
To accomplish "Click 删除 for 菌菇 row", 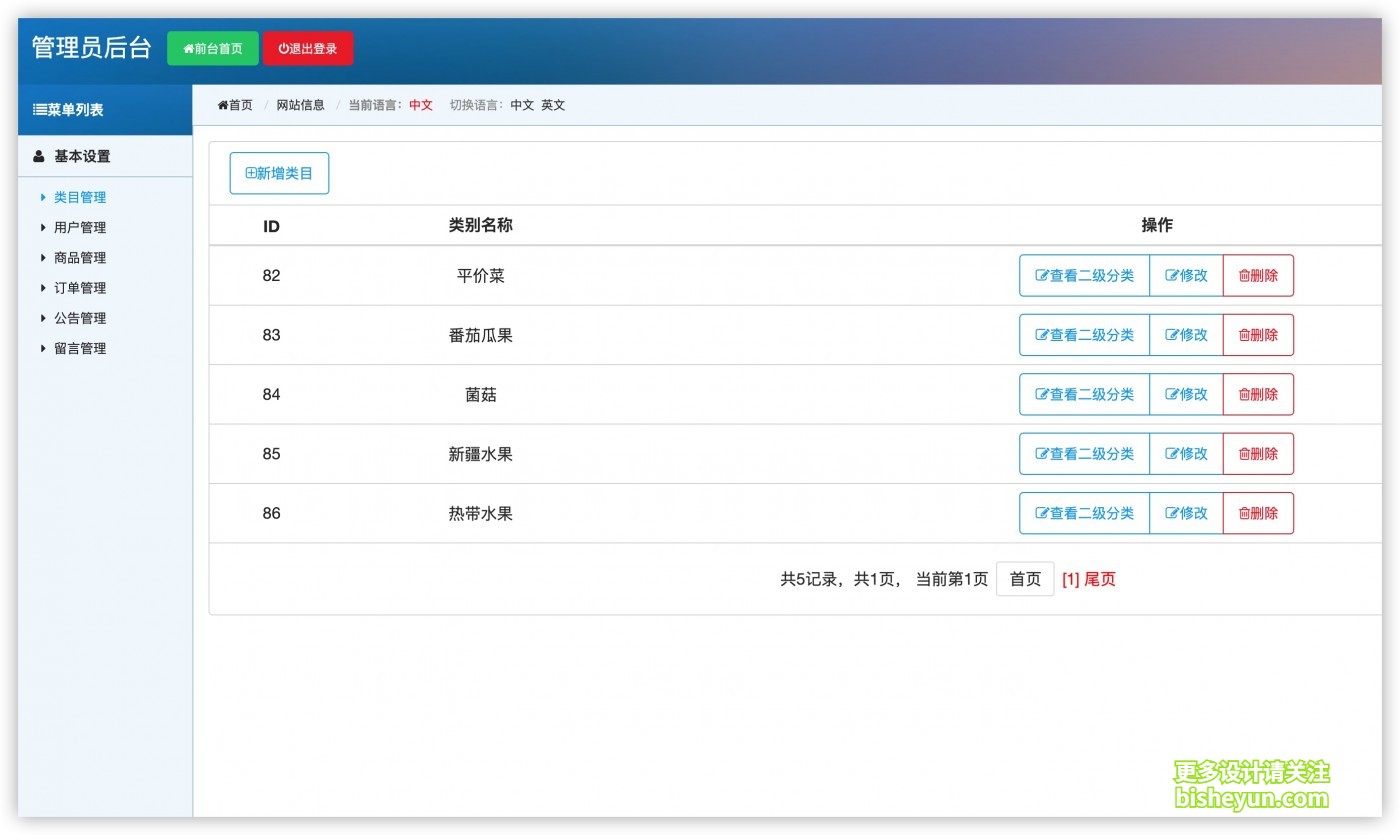I will 1258,394.
